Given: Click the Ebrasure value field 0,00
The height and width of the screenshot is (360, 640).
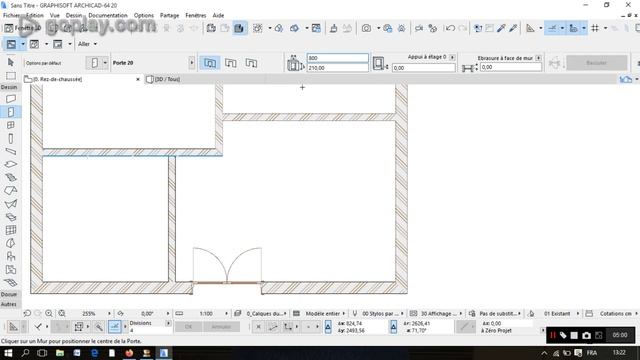Looking at the screenshot, I should pos(511,67).
